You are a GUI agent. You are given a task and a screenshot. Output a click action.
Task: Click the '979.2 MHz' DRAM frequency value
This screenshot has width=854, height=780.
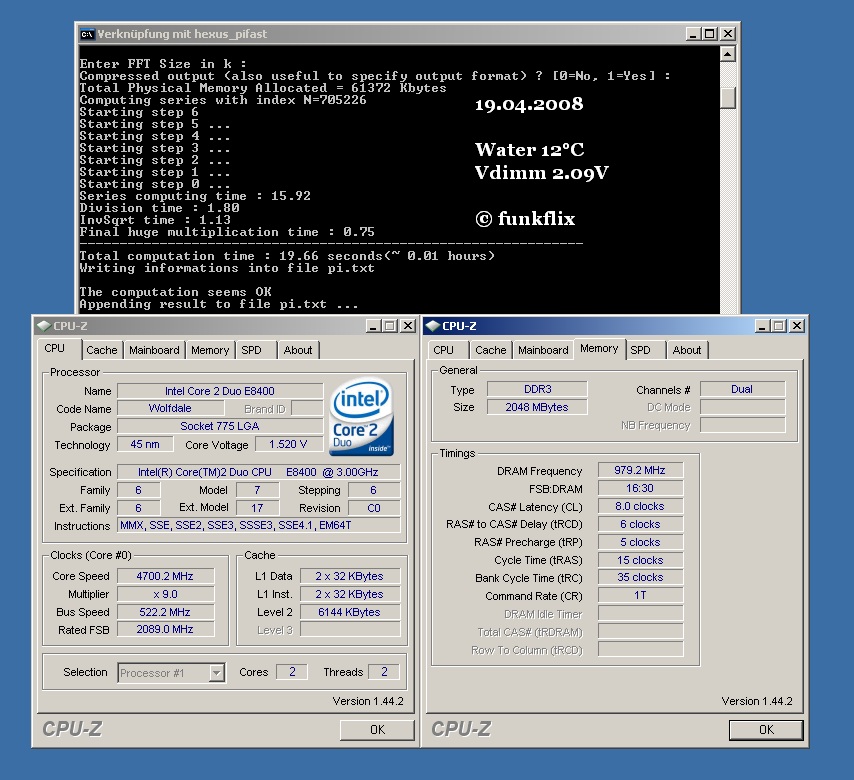click(640, 471)
